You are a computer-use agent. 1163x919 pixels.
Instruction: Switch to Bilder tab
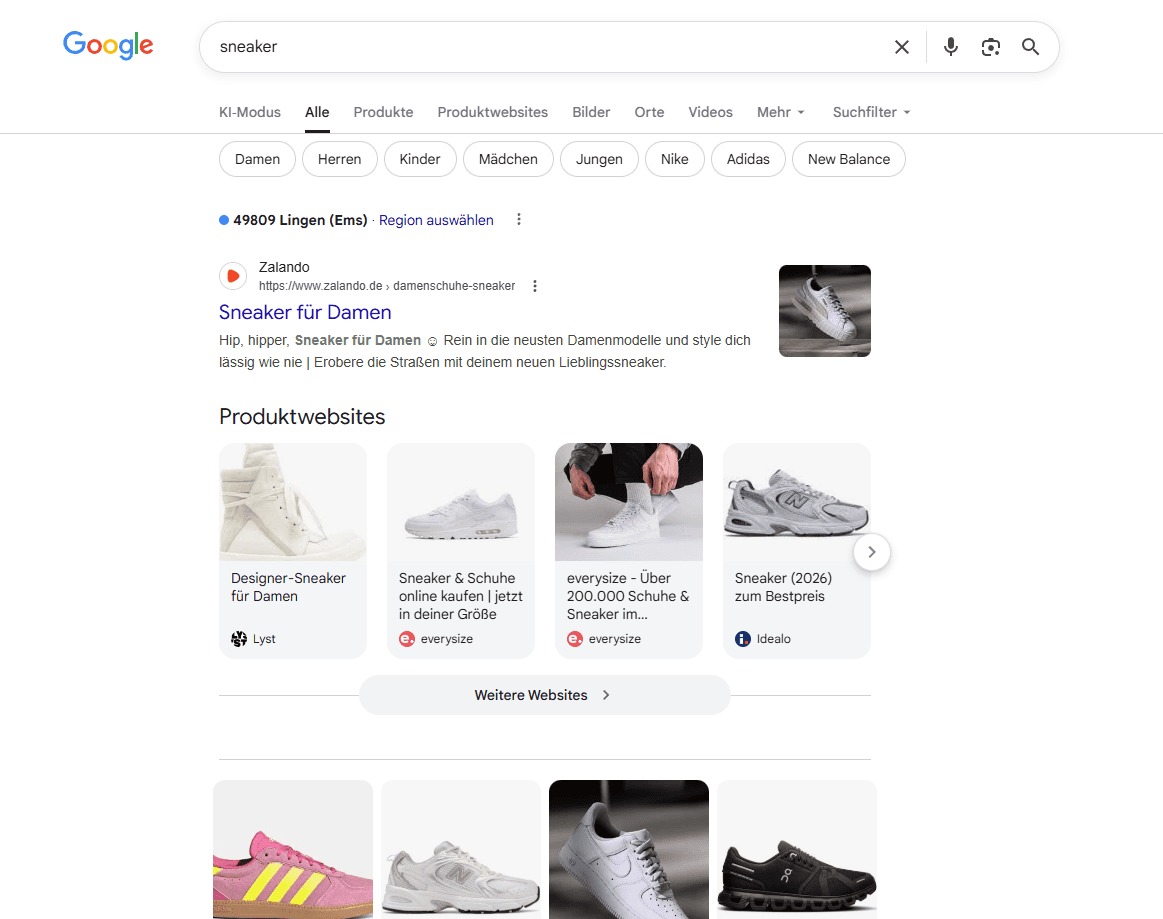click(591, 112)
